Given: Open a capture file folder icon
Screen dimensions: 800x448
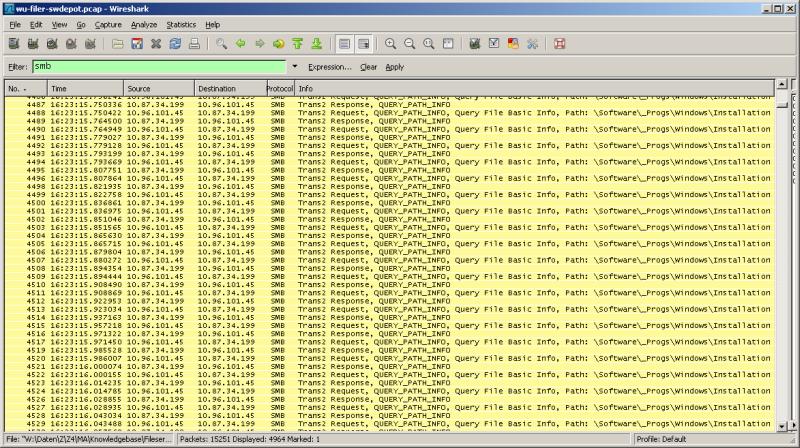Looking at the screenshot, I should click(x=118, y=44).
